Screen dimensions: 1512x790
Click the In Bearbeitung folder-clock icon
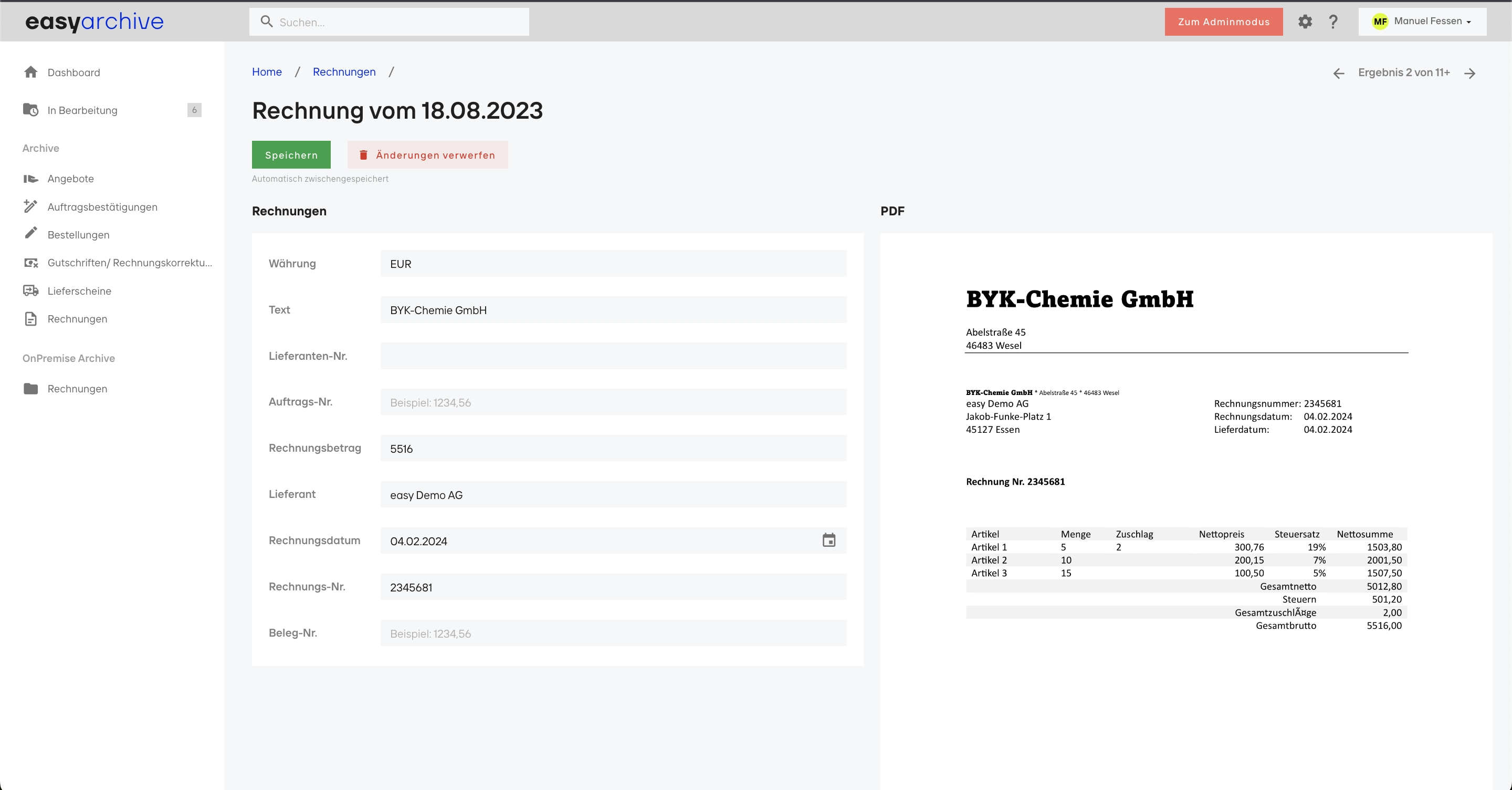pos(30,110)
